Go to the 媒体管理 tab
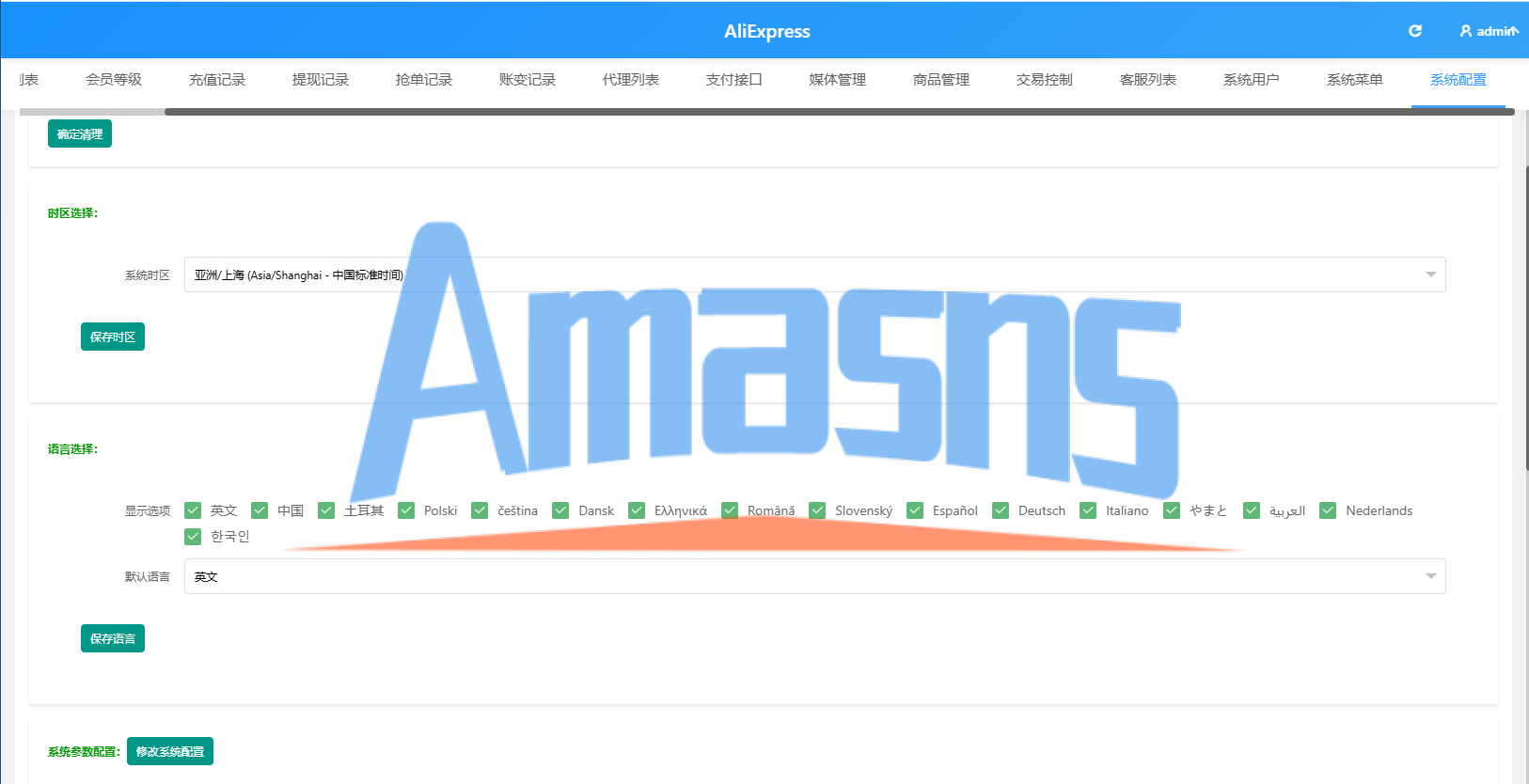This screenshot has height=784, width=1529. 838,80
